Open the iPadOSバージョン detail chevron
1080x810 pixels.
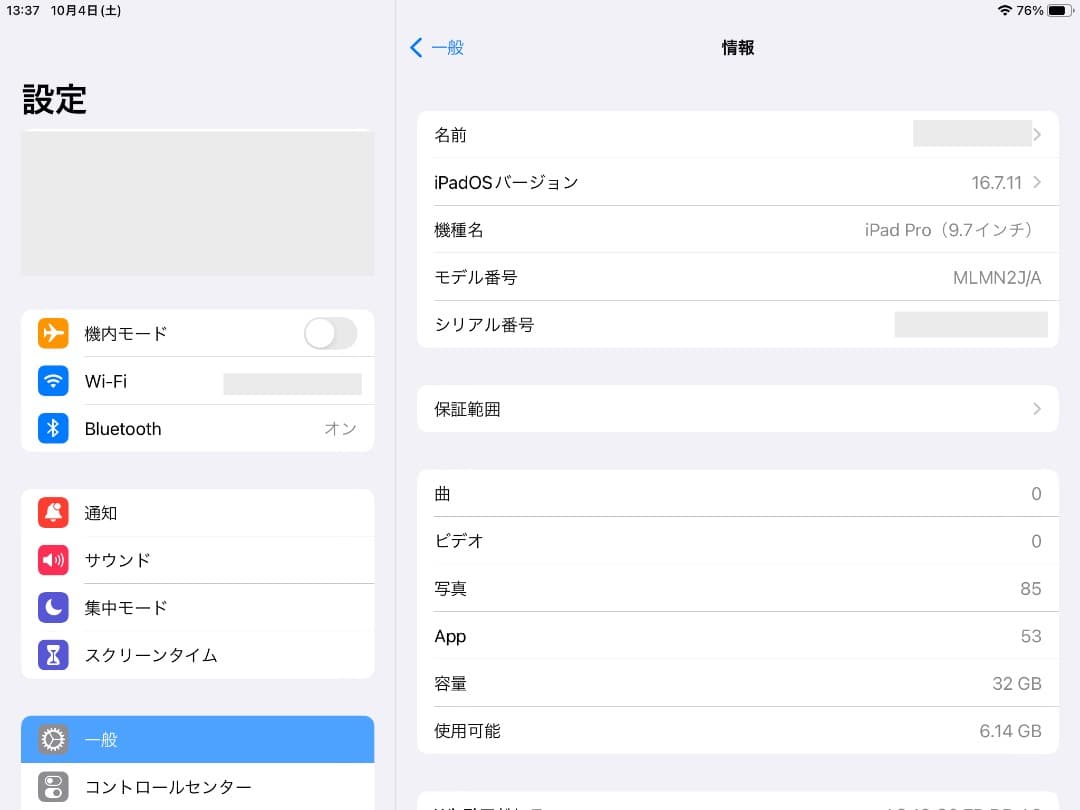[x=1036, y=182]
